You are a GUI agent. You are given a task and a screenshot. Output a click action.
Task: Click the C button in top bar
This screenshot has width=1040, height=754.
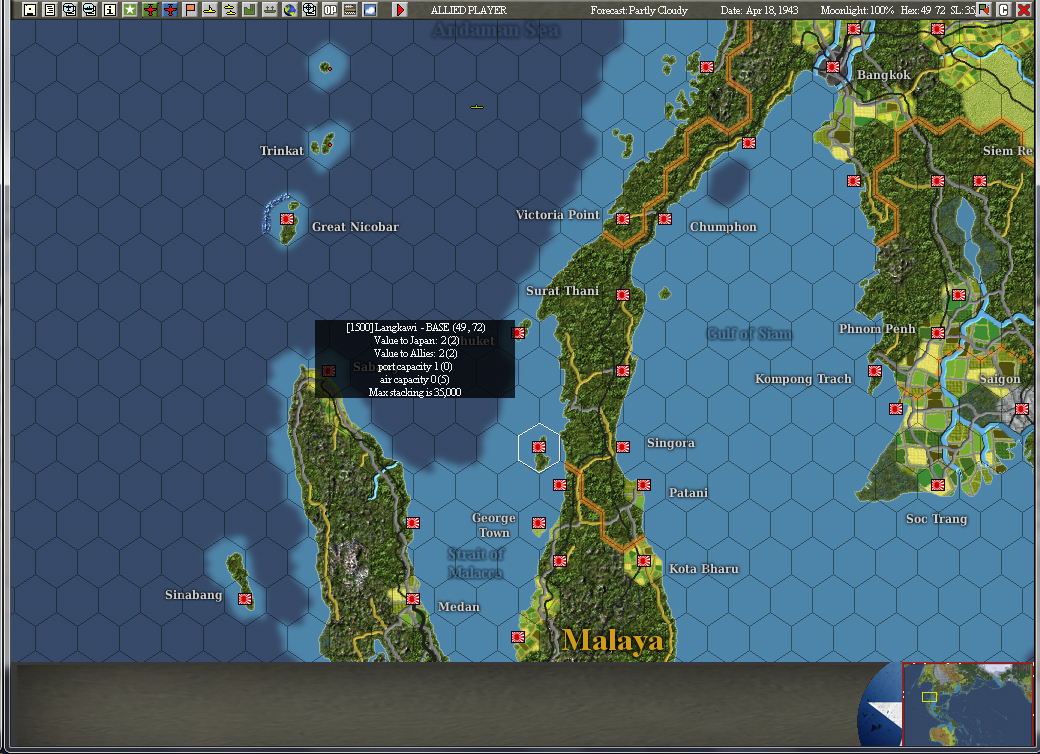(x=1003, y=9)
